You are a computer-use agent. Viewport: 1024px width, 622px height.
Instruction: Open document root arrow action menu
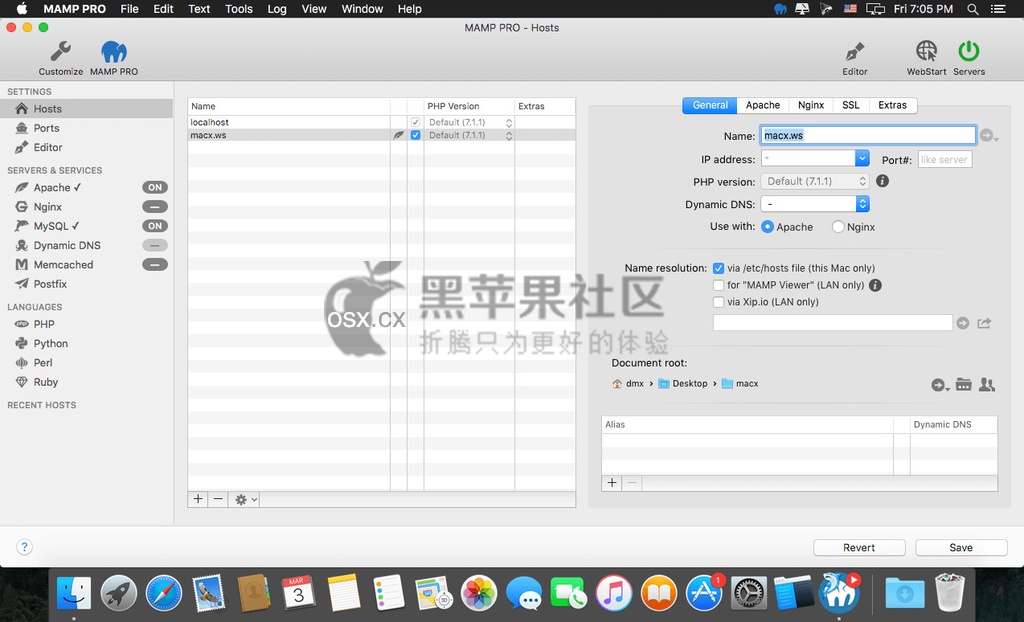(x=940, y=385)
